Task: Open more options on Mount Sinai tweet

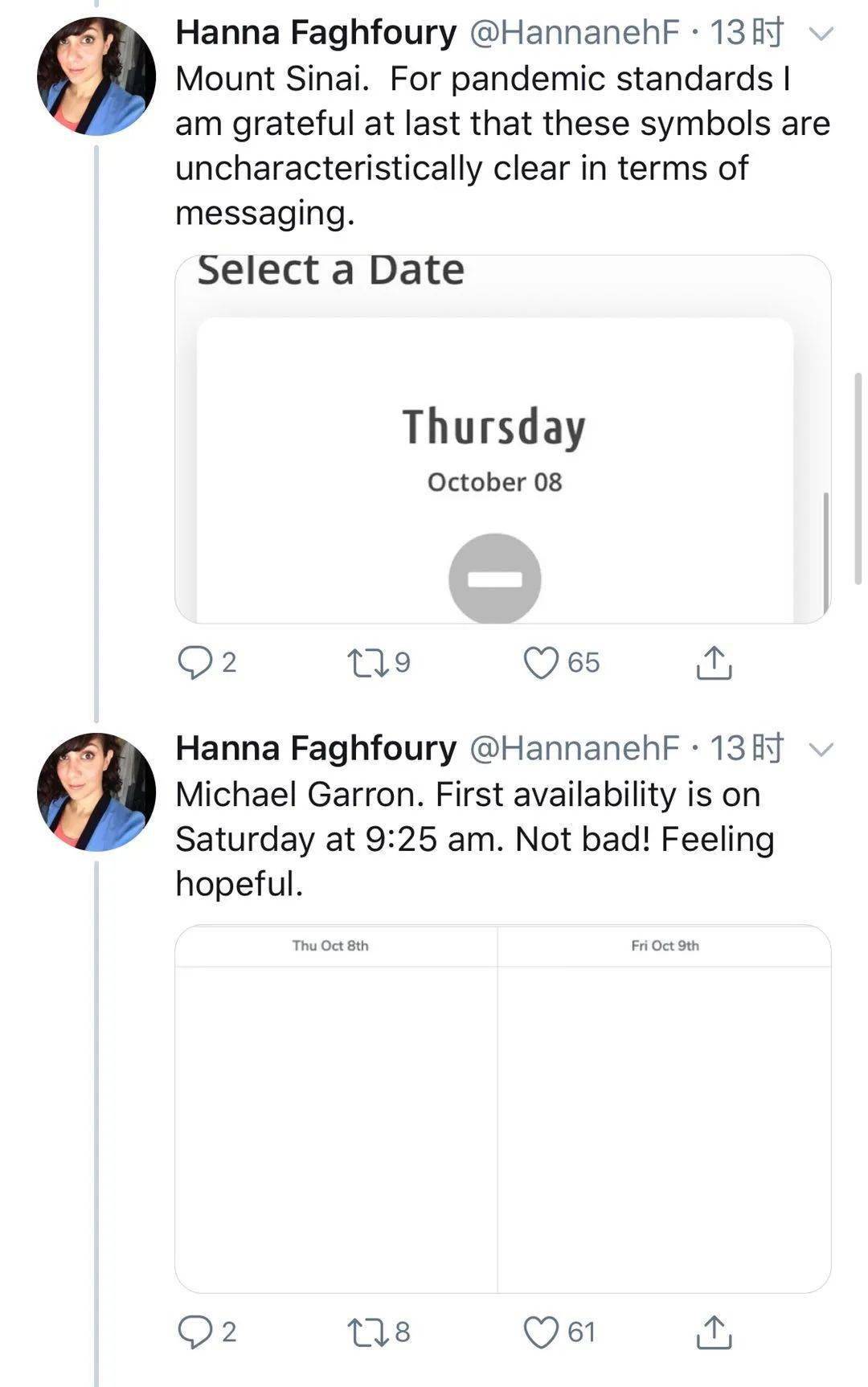Action: pyautogui.click(x=821, y=34)
